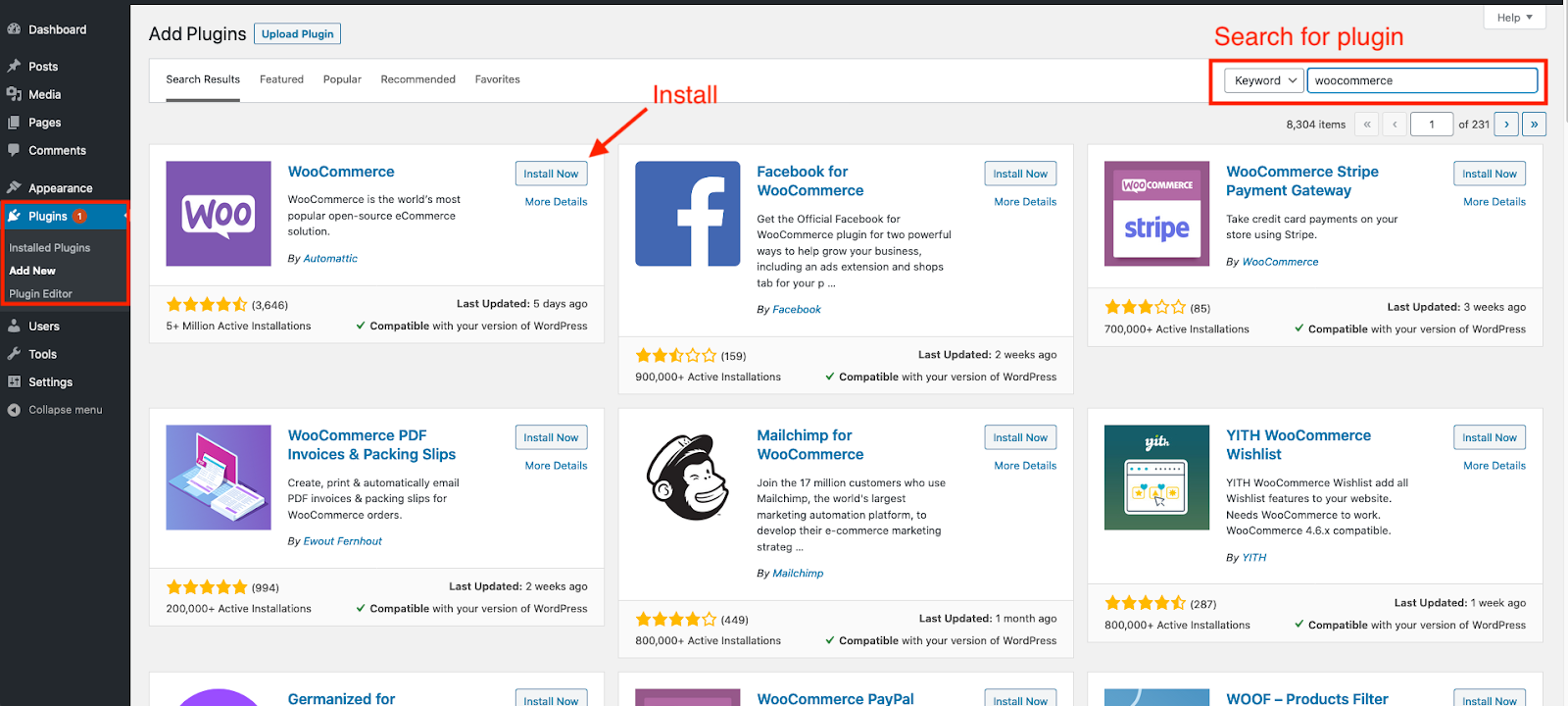This screenshot has width=1568, height=706.
Task: Open the Automattic author link
Action: coord(330,259)
